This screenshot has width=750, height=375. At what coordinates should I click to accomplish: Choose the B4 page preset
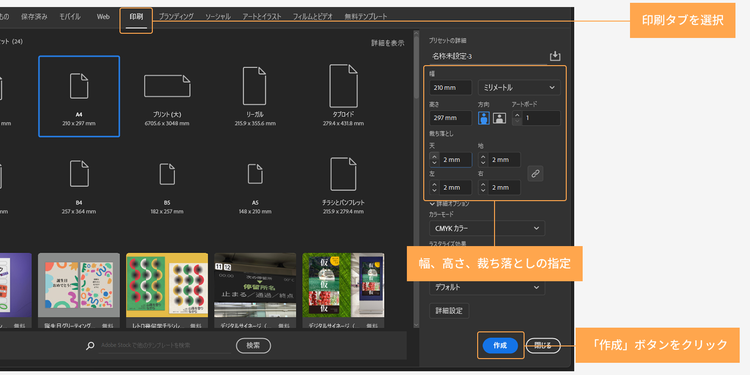[x=79, y=174]
